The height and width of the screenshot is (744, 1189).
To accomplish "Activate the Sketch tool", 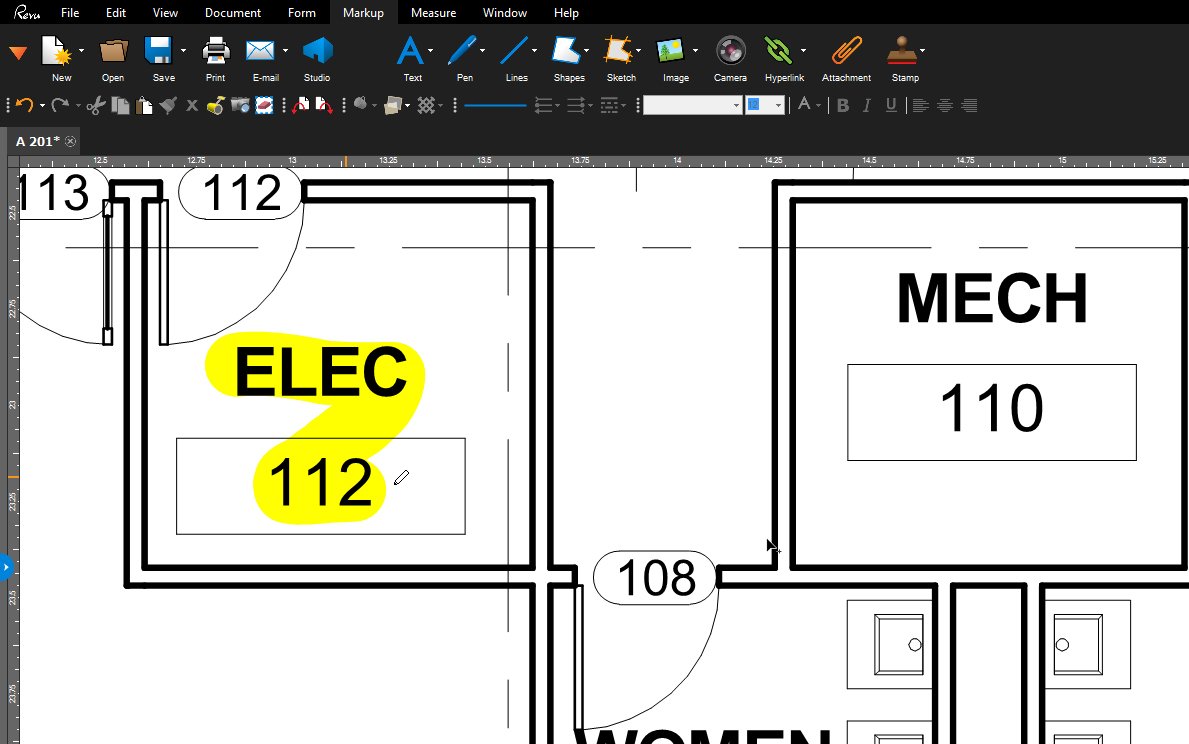I will (618, 52).
